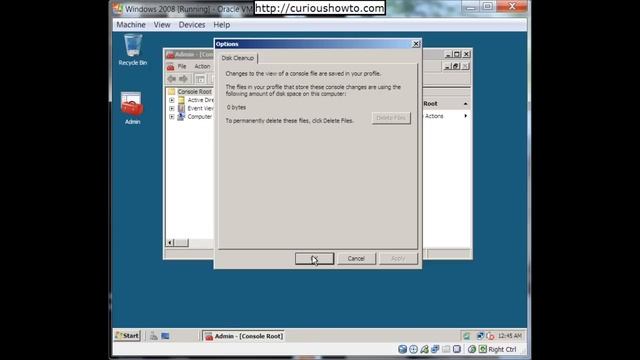The width and height of the screenshot is (640, 360).
Task: Click the first guest system tray icon
Action: pos(466,336)
